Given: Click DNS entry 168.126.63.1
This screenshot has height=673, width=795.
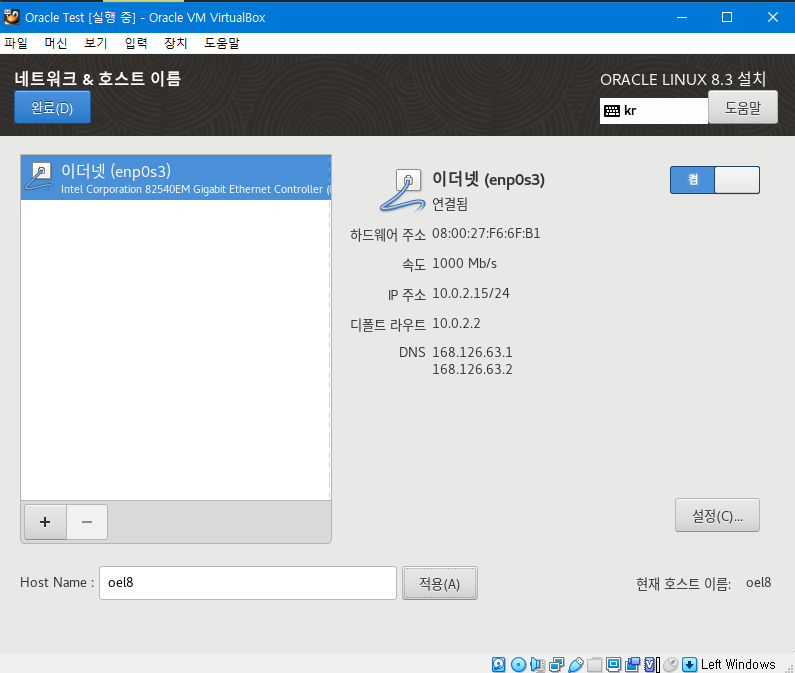Looking at the screenshot, I should click(x=472, y=352).
